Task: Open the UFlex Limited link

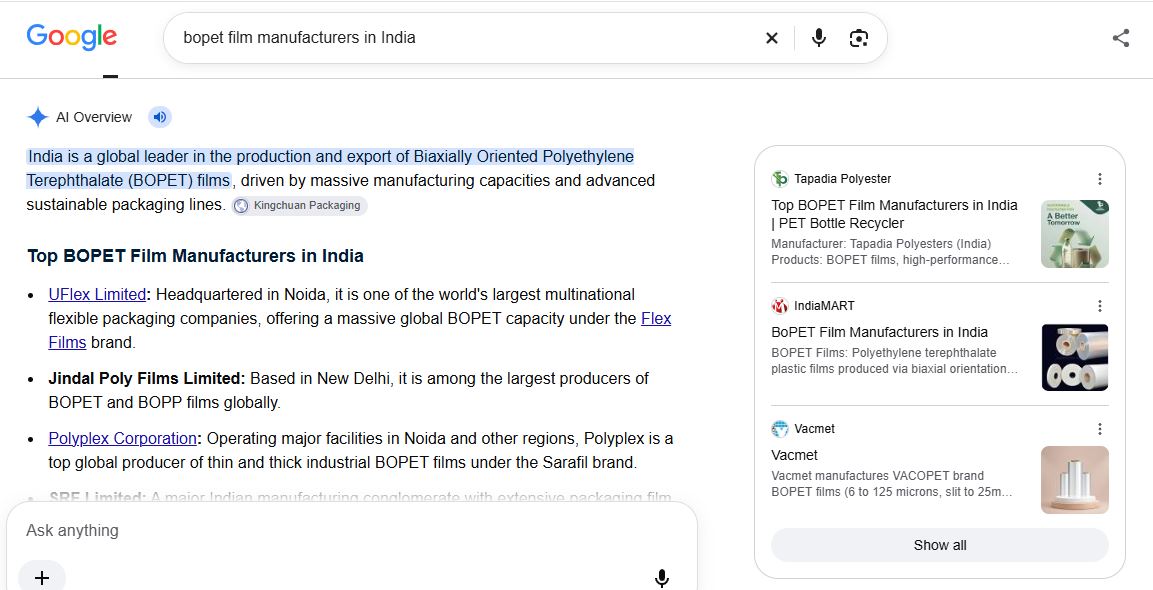Action: pos(97,294)
